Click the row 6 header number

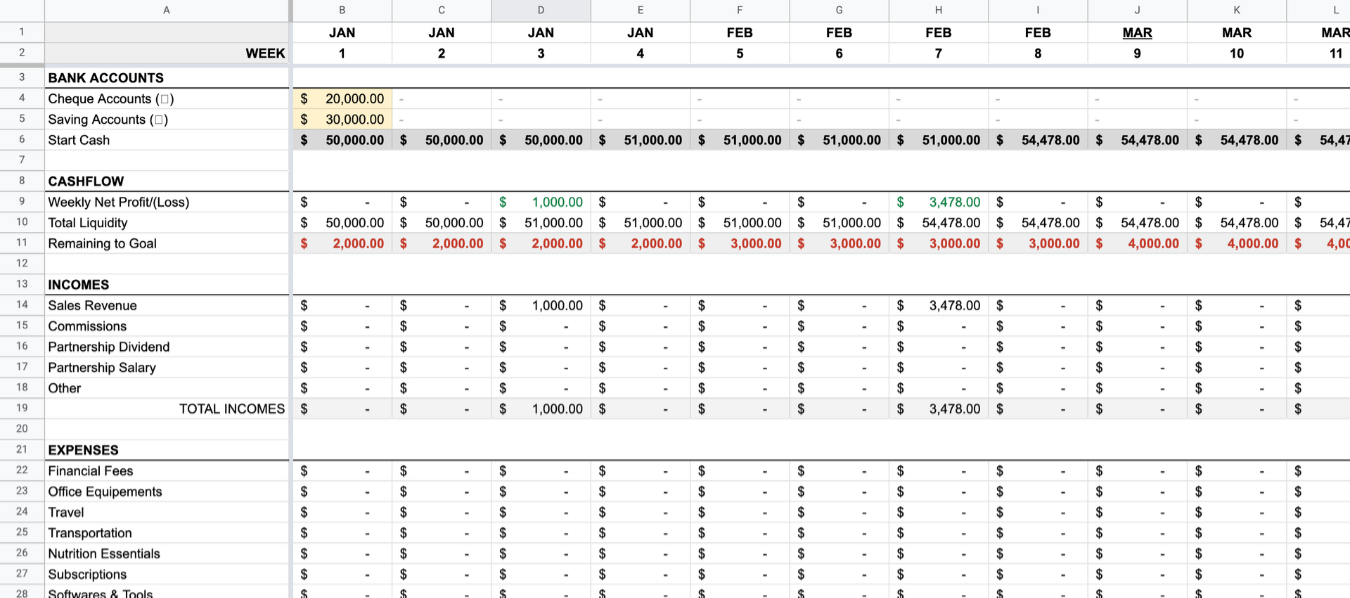point(21,140)
